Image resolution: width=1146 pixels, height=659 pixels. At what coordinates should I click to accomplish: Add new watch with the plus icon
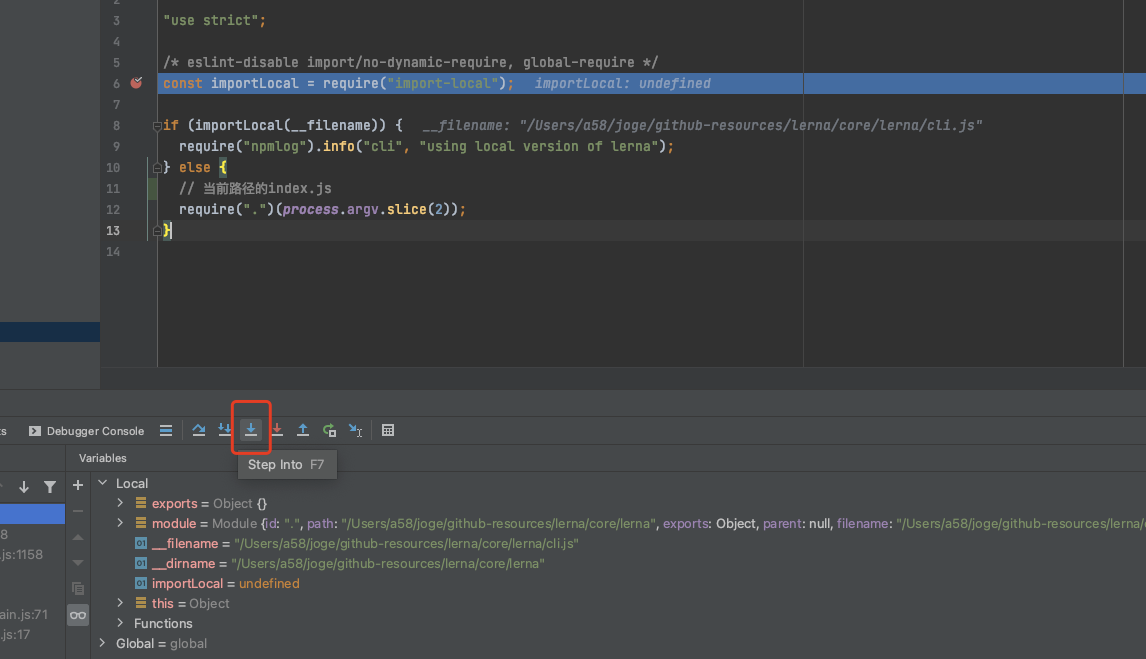78,485
